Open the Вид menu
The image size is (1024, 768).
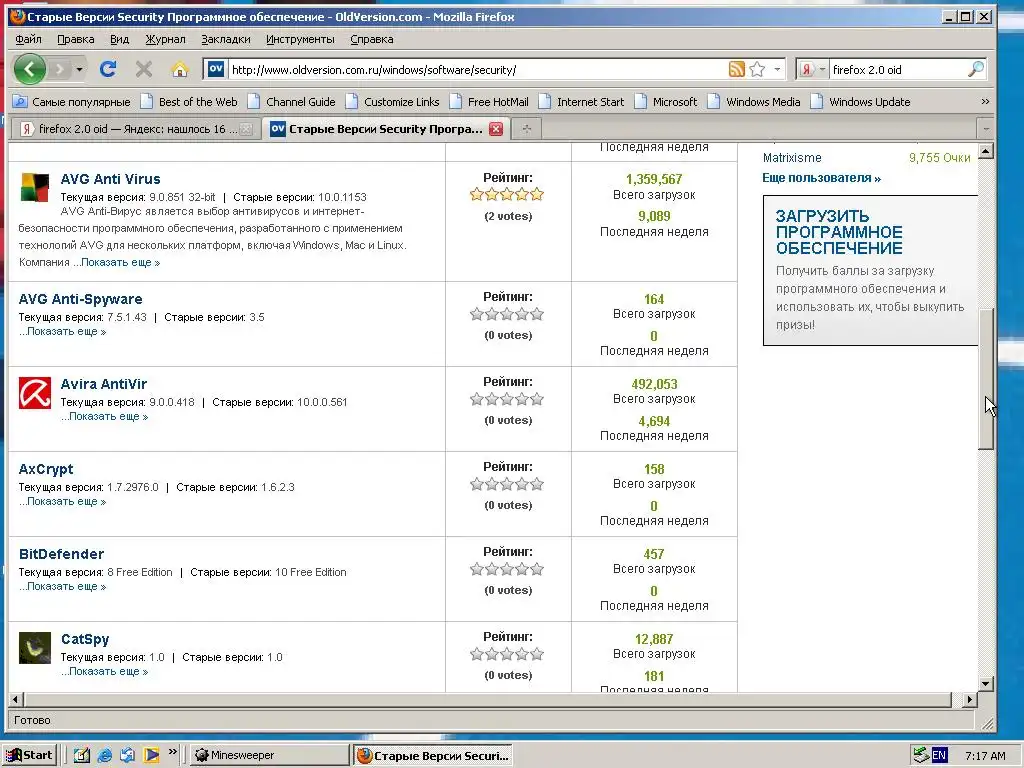(x=120, y=39)
